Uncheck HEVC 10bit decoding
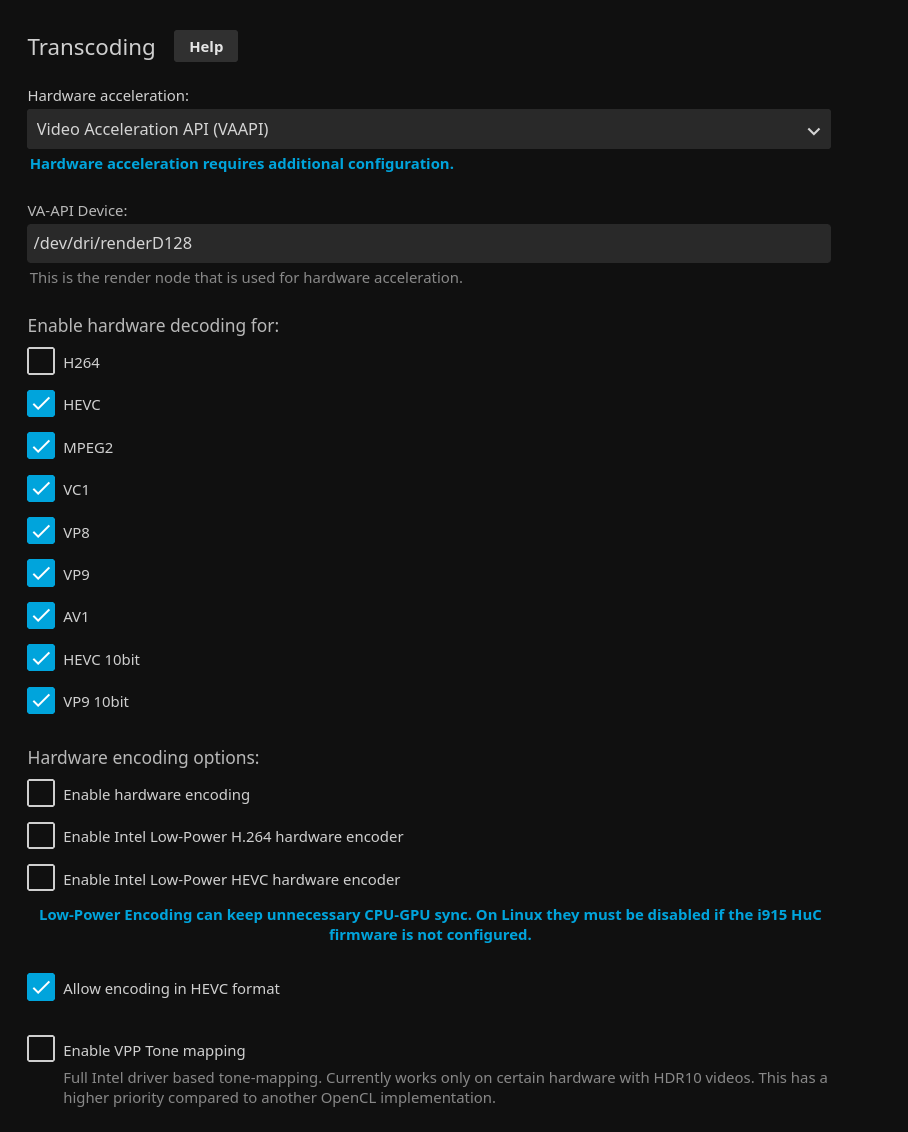 coord(41,659)
